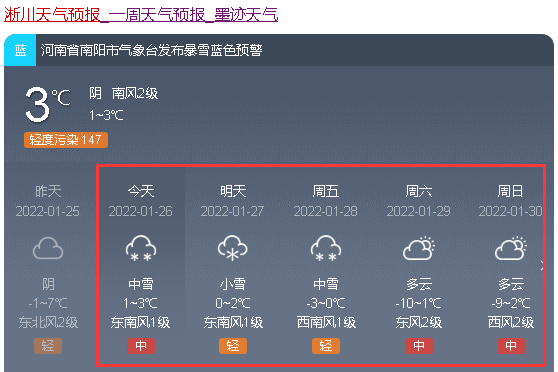Click the date 2022-01-29
Screen dimensions: 558x372
pos(419,211)
